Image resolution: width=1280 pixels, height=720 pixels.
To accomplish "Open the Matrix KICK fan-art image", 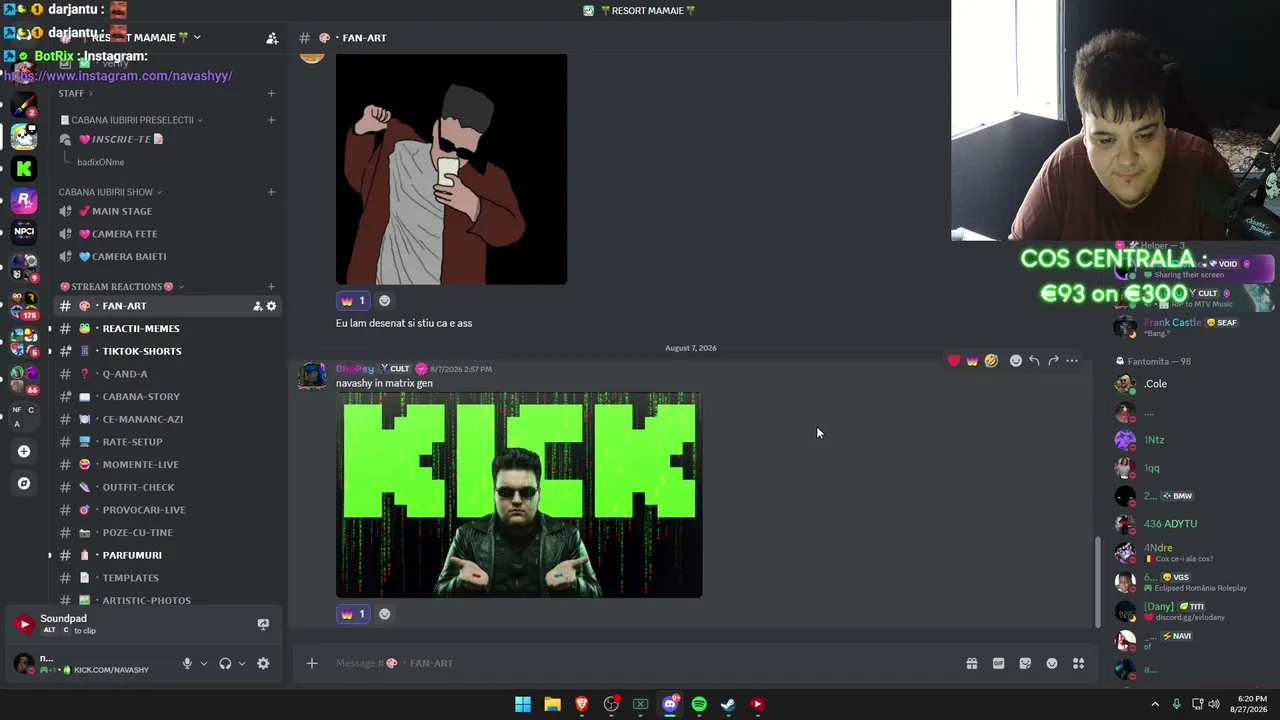I will (519, 495).
